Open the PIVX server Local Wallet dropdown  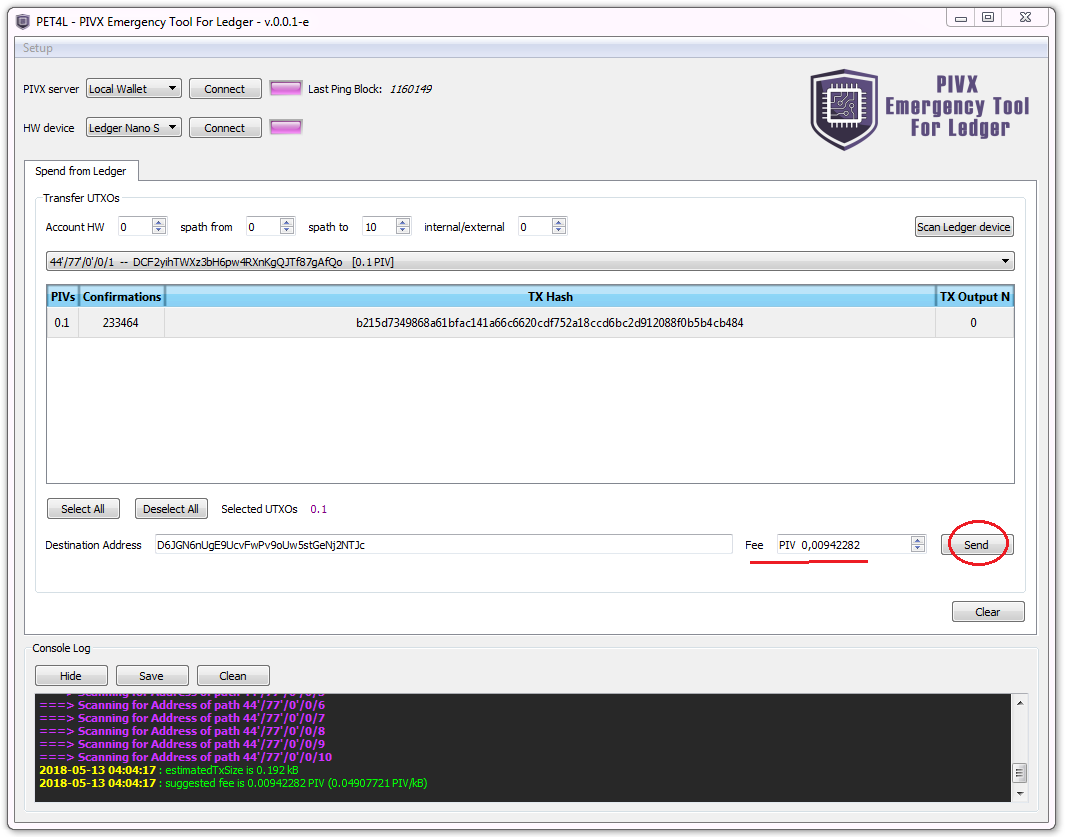pos(134,88)
